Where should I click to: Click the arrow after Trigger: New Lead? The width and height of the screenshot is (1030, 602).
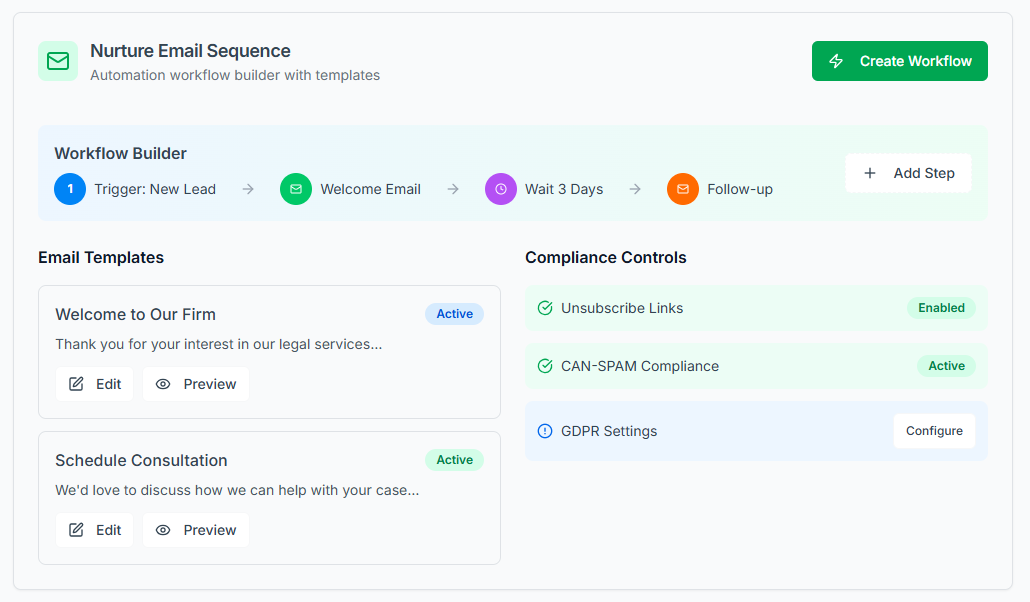(x=248, y=189)
